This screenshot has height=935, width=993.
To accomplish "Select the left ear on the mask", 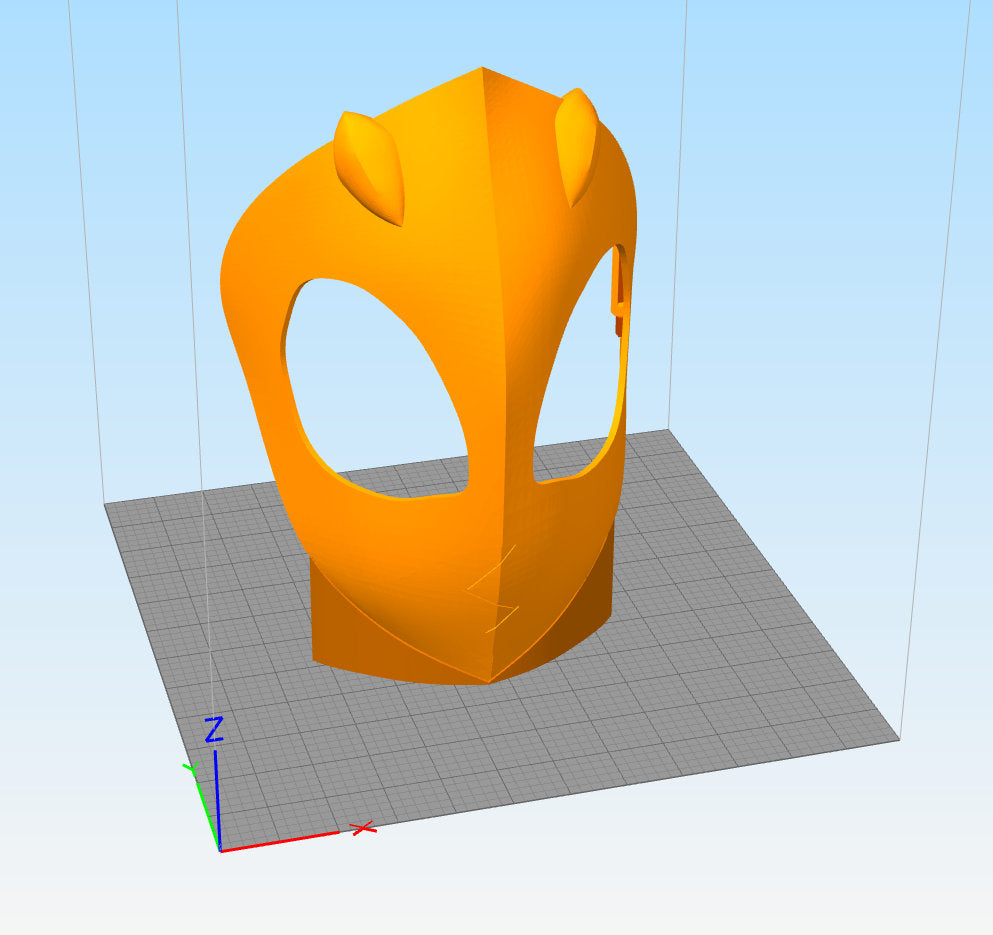I will coord(369,168).
